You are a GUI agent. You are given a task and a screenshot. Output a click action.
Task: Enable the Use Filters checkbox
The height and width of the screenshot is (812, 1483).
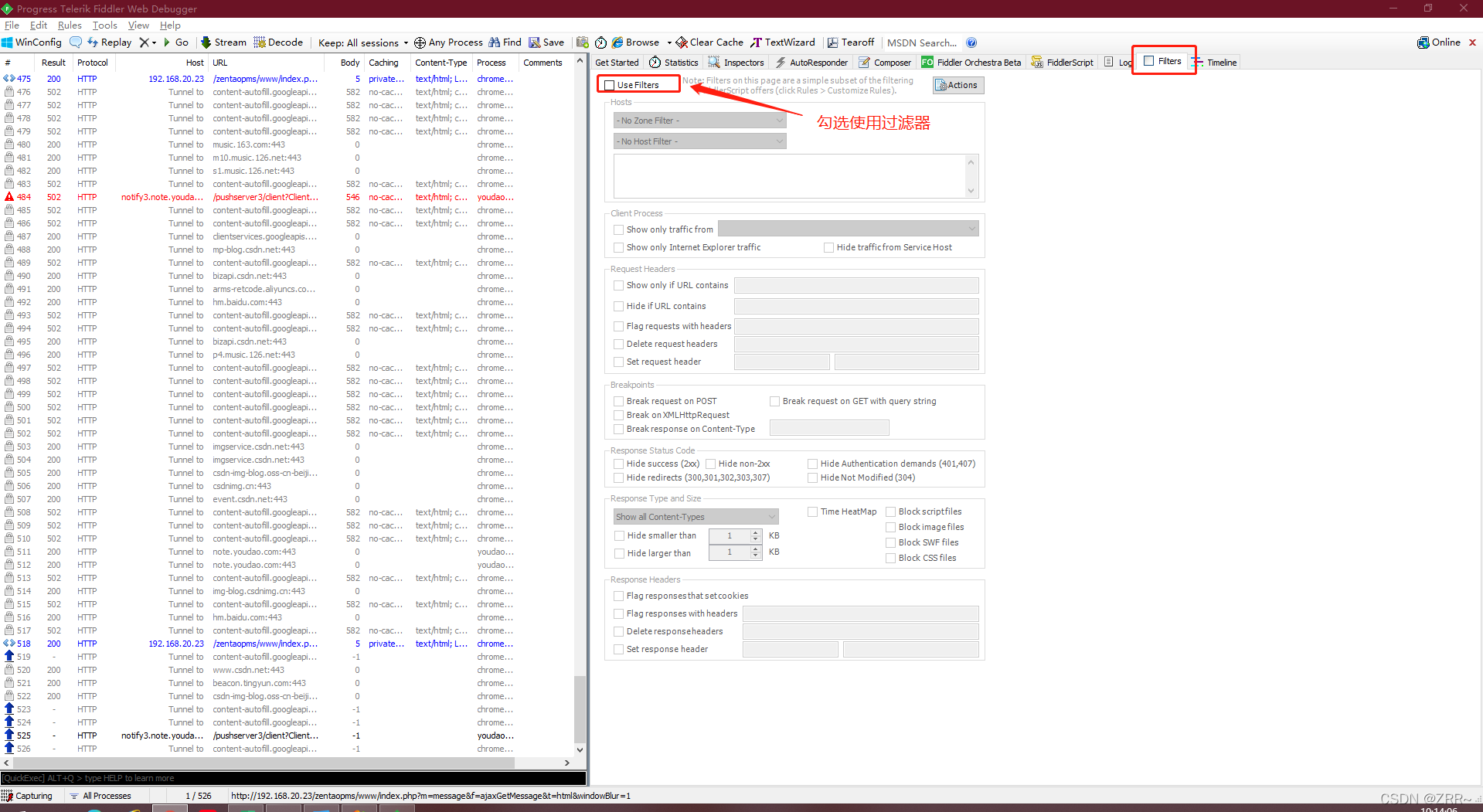610,85
